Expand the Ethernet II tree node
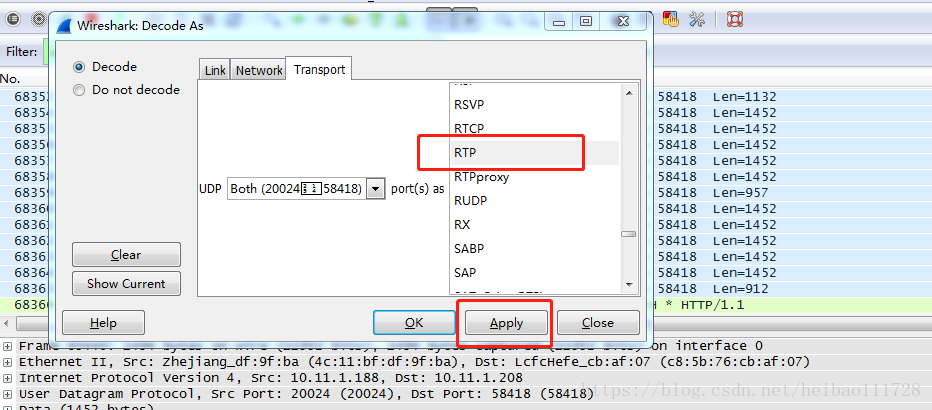932x410 pixels. (8, 362)
